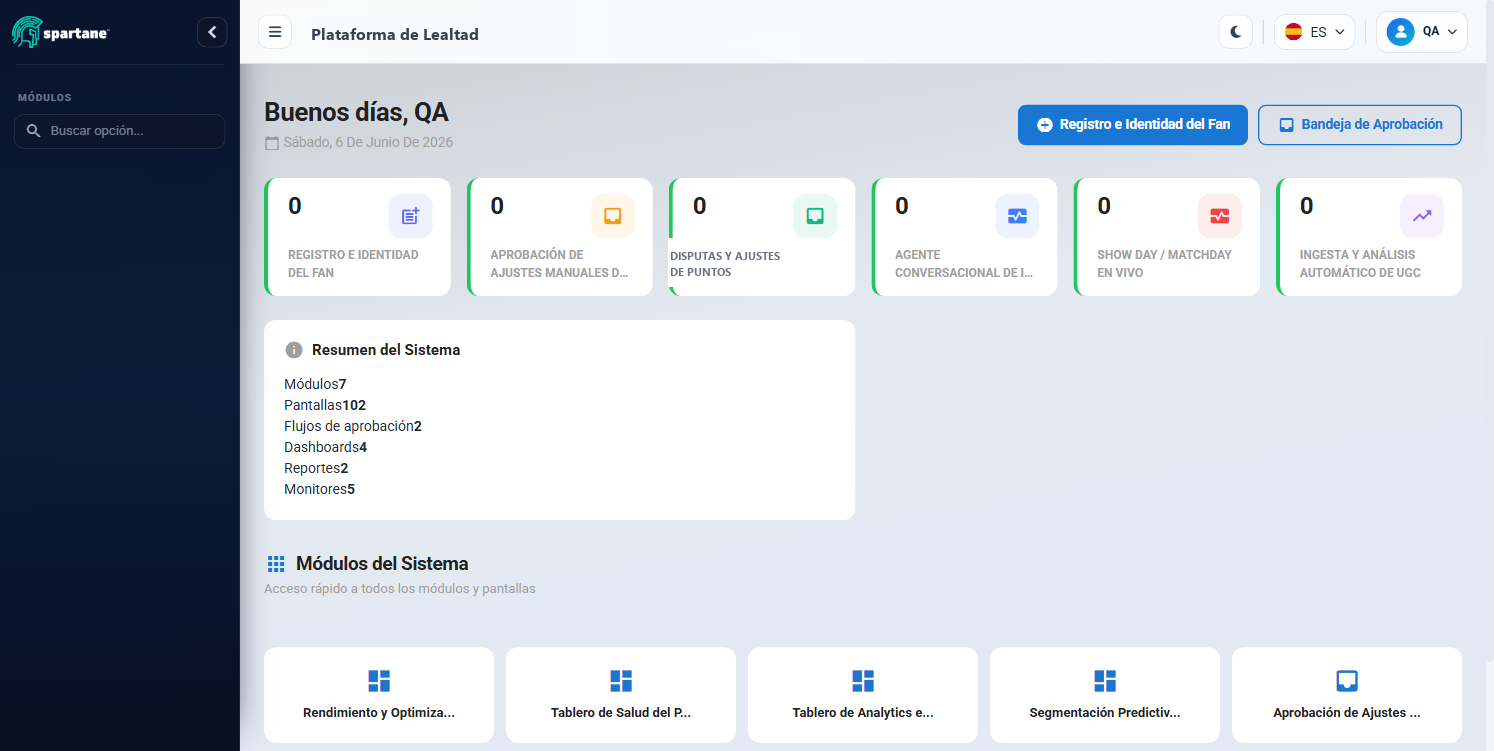Click the 'Flujos de aprobación2' summary line
The width and height of the screenshot is (1494, 751).
coord(353,426)
